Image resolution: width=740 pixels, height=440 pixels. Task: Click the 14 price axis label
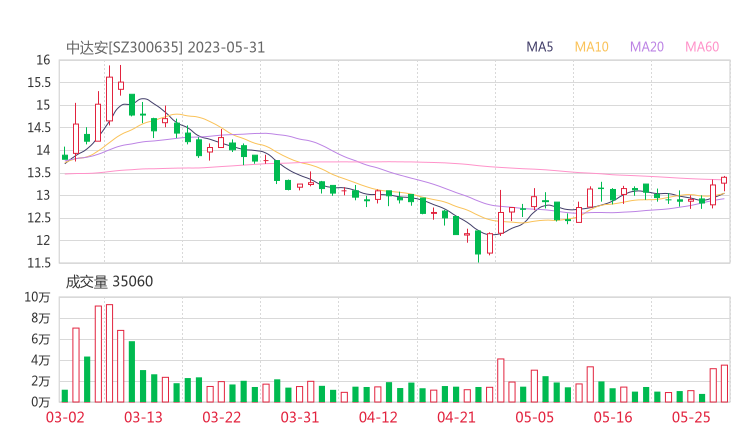(x=43, y=150)
